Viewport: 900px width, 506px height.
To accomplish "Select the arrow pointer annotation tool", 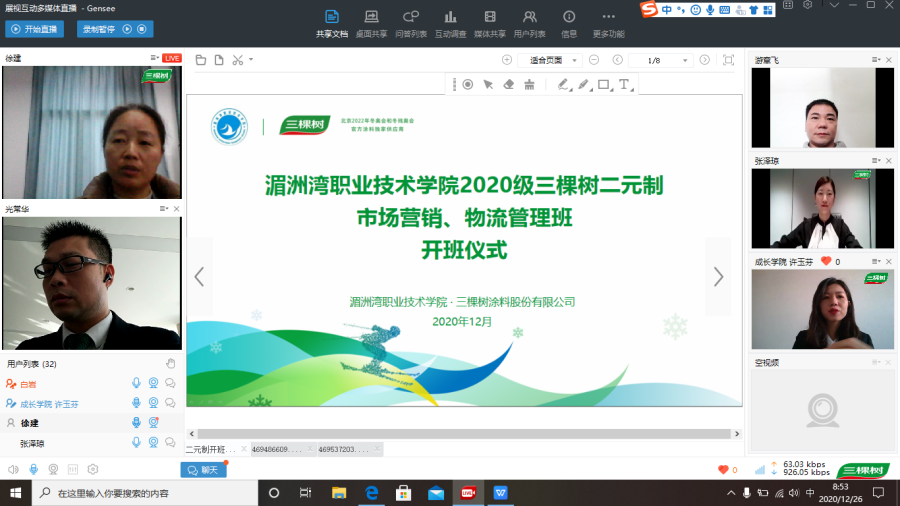I will (488, 85).
